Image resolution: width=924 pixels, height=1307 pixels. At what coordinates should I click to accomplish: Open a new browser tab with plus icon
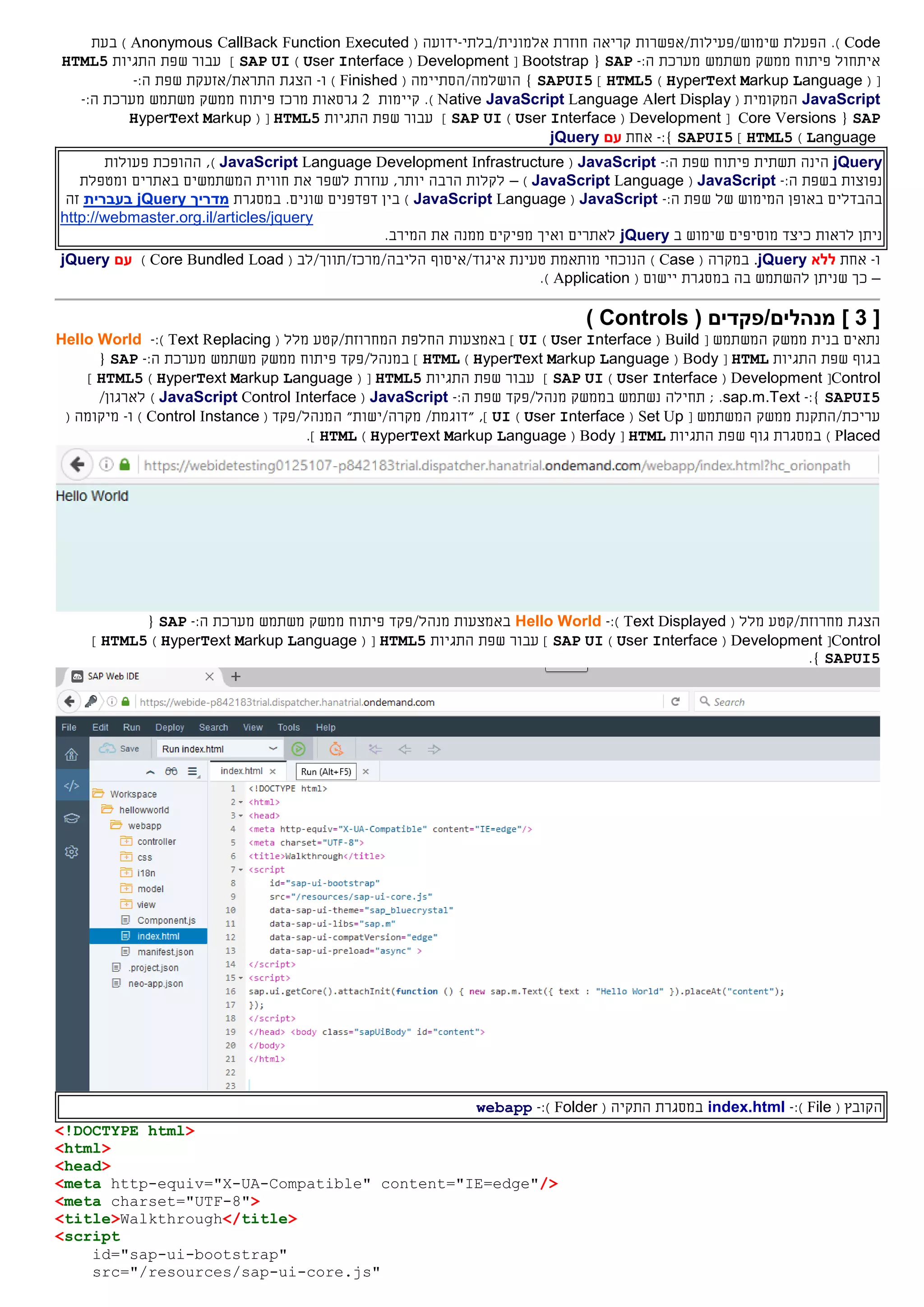[236, 676]
